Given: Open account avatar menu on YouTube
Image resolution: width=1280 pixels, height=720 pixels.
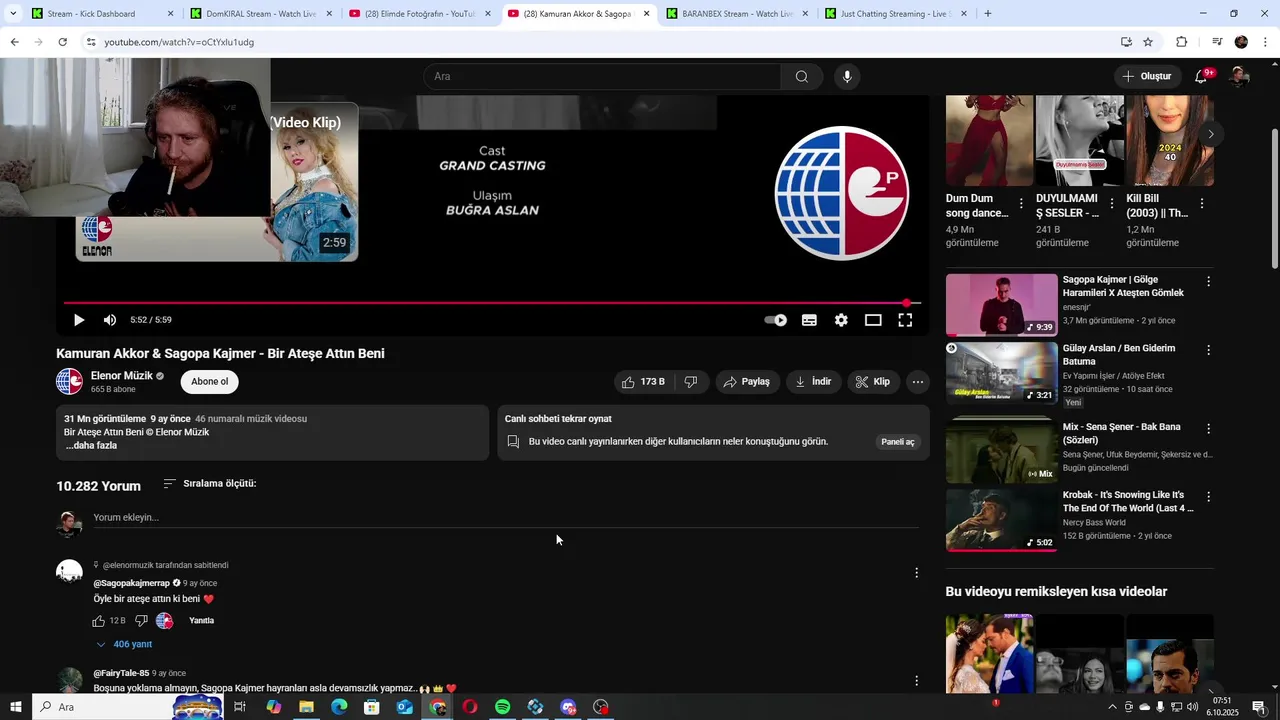Looking at the screenshot, I should (1239, 77).
